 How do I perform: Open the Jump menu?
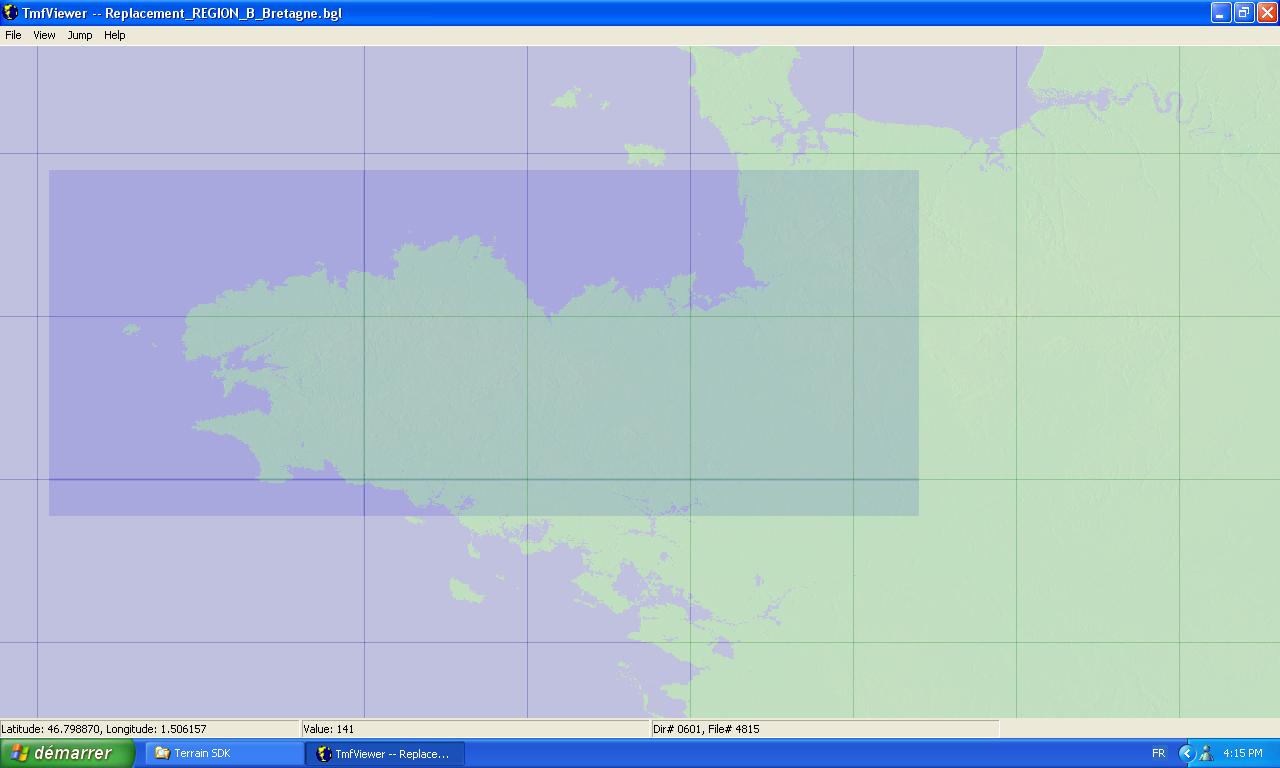coord(80,35)
